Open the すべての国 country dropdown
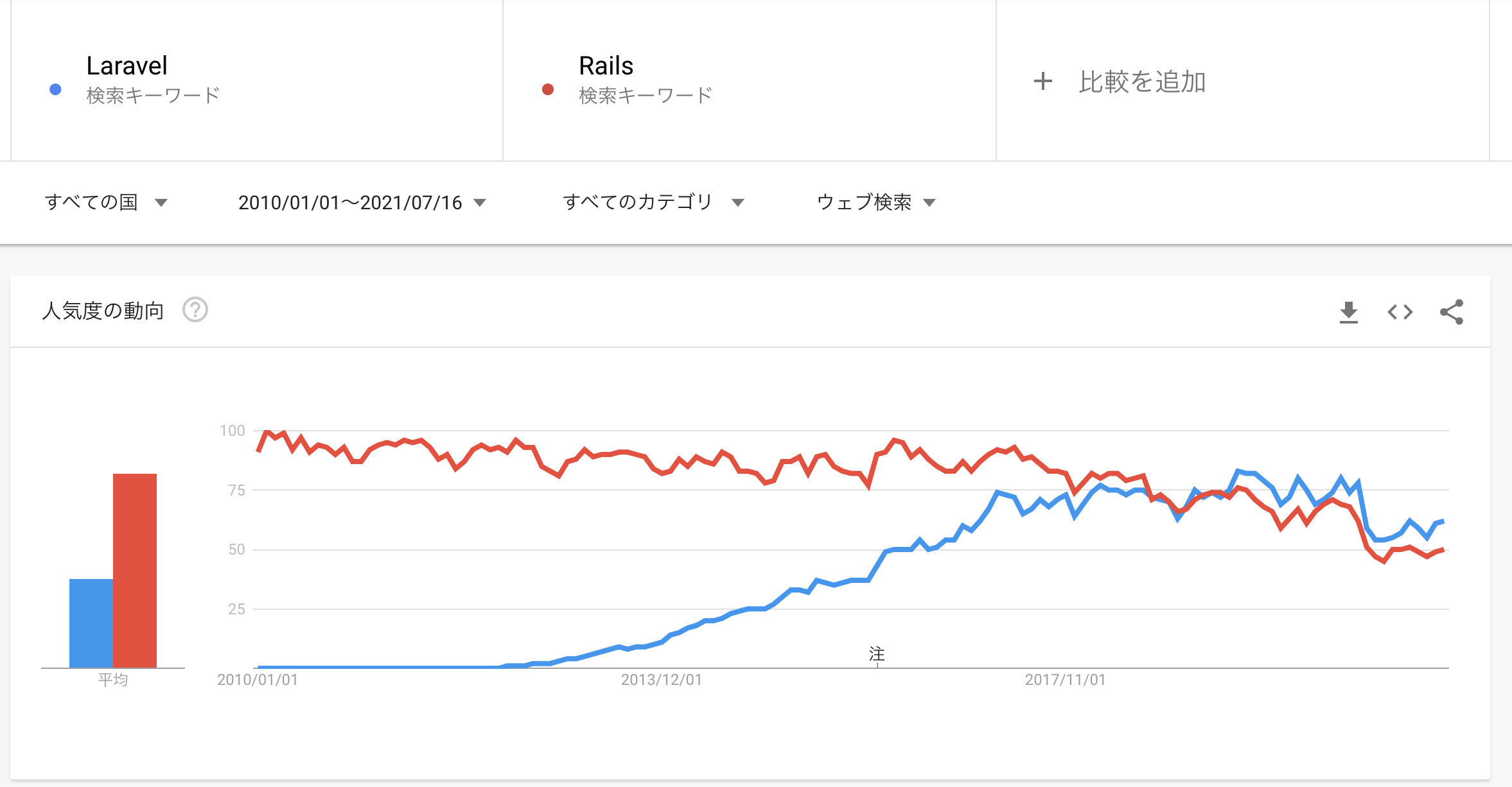Image resolution: width=1512 pixels, height=787 pixels. (106, 203)
